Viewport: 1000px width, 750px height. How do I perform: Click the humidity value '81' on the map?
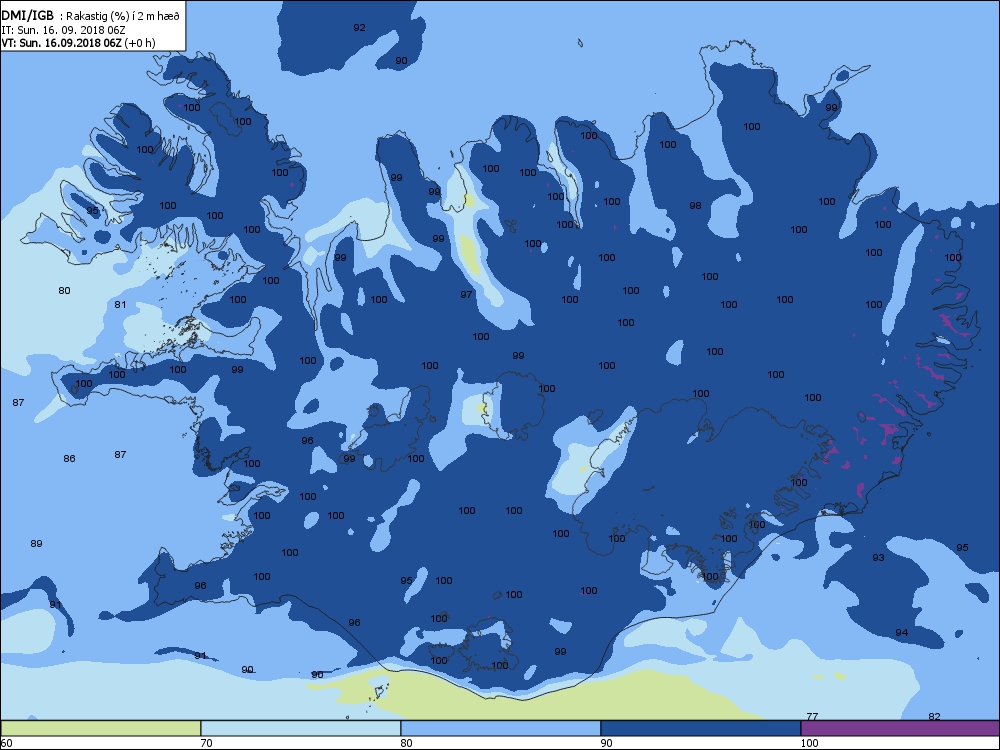[120, 304]
